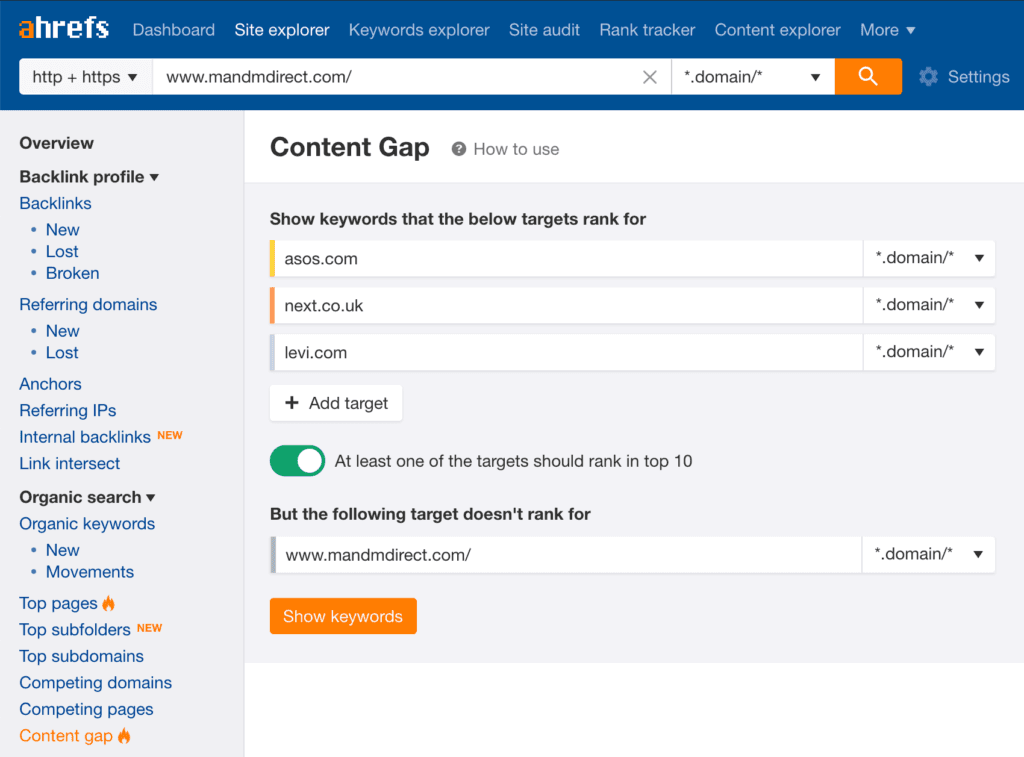Click the How to use question mark icon

pyautogui.click(x=458, y=150)
